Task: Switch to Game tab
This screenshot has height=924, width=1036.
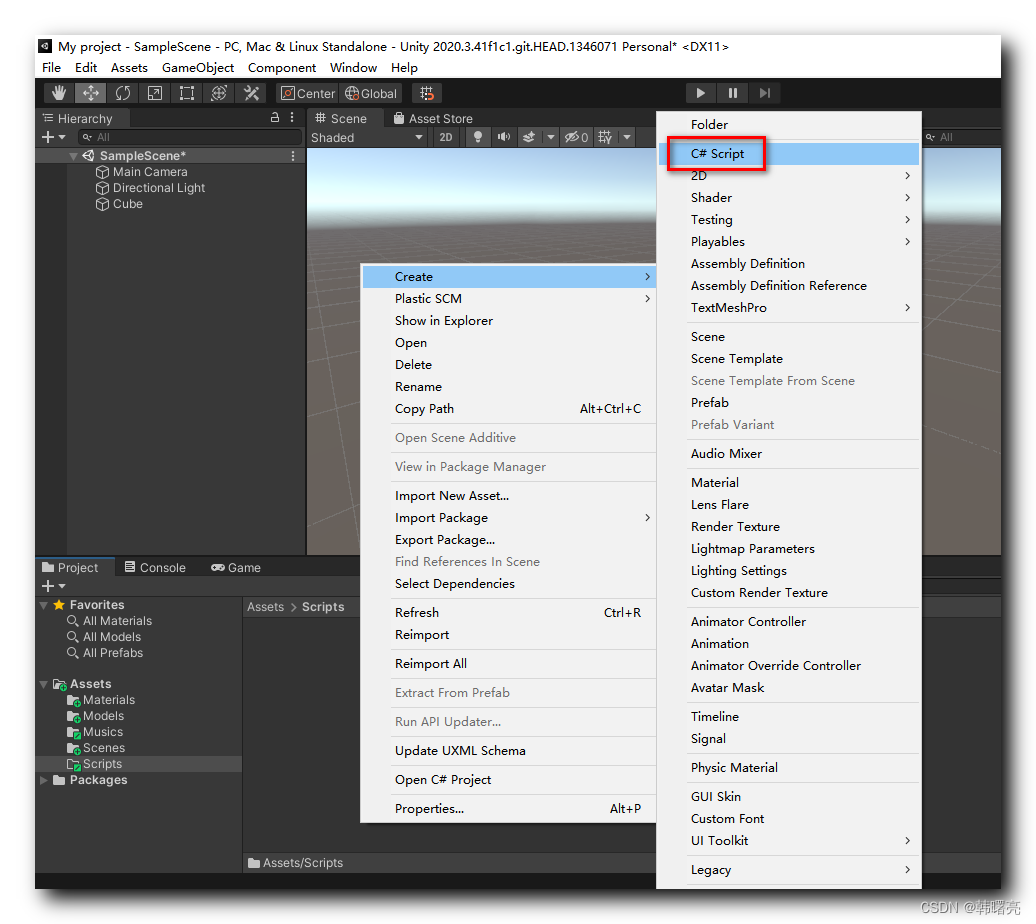Action: coord(236,568)
